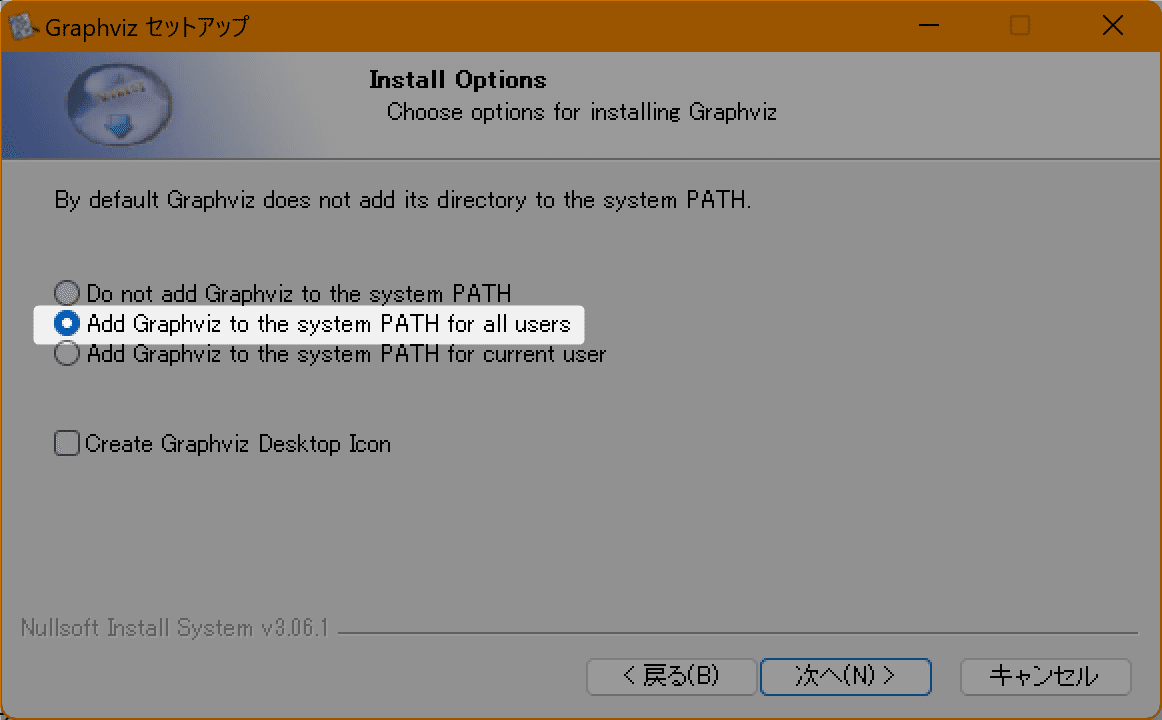Click the highlighted all-users option label text
The image size is (1162, 720).
330,324
